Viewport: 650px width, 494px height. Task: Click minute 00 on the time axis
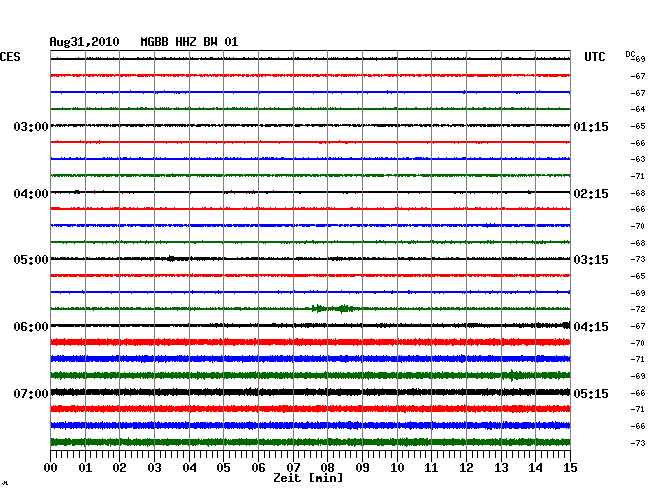point(51,468)
